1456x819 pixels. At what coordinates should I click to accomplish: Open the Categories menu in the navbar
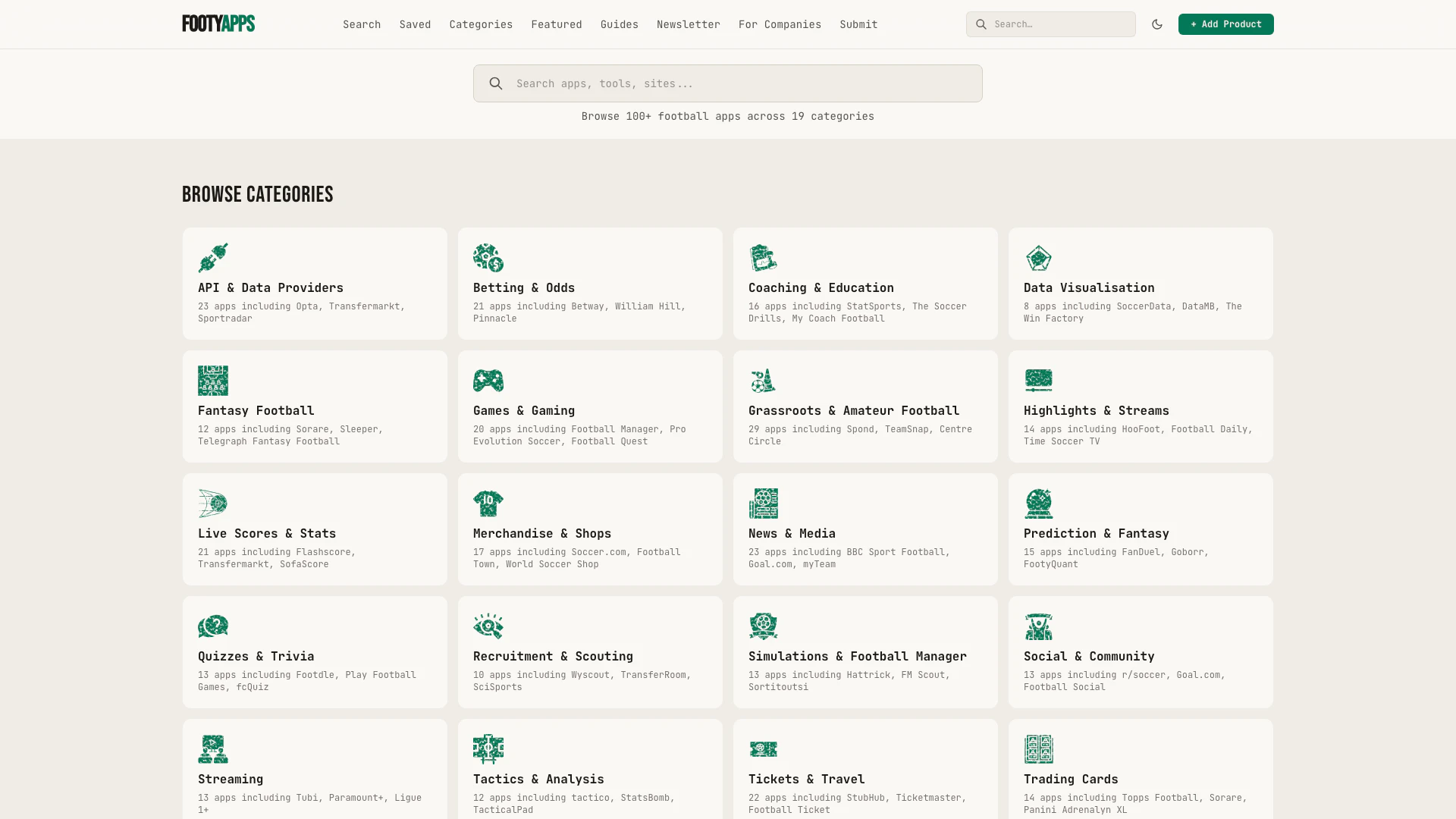(481, 24)
